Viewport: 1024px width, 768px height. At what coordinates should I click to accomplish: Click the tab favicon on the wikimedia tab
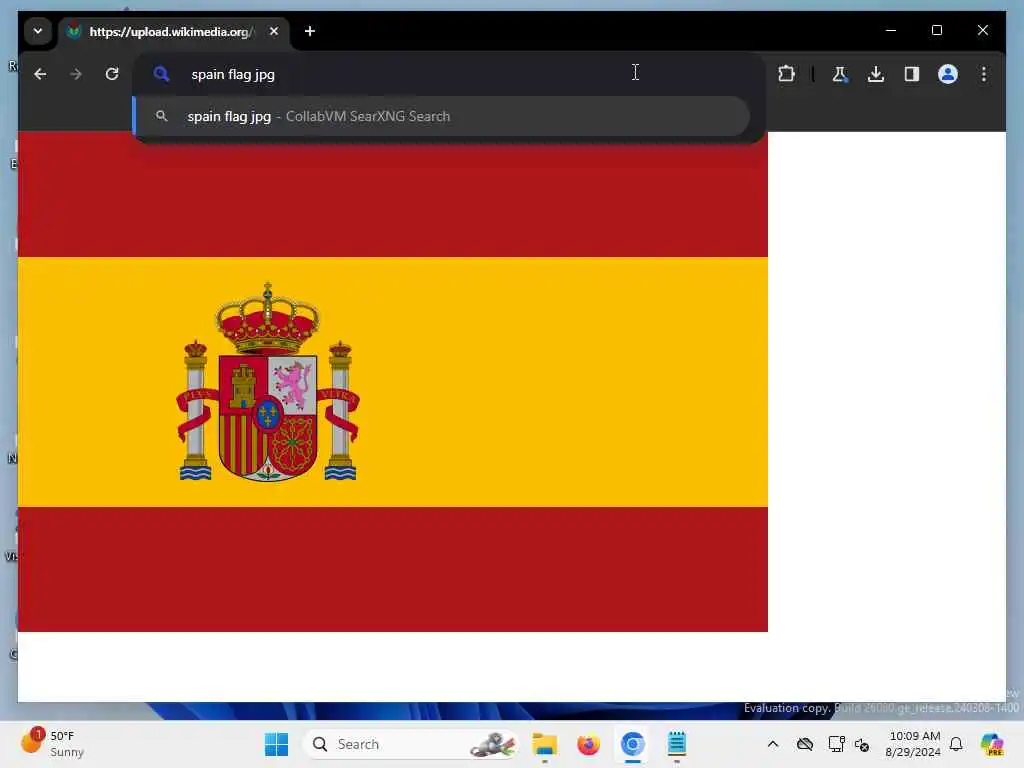(x=74, y=31)
